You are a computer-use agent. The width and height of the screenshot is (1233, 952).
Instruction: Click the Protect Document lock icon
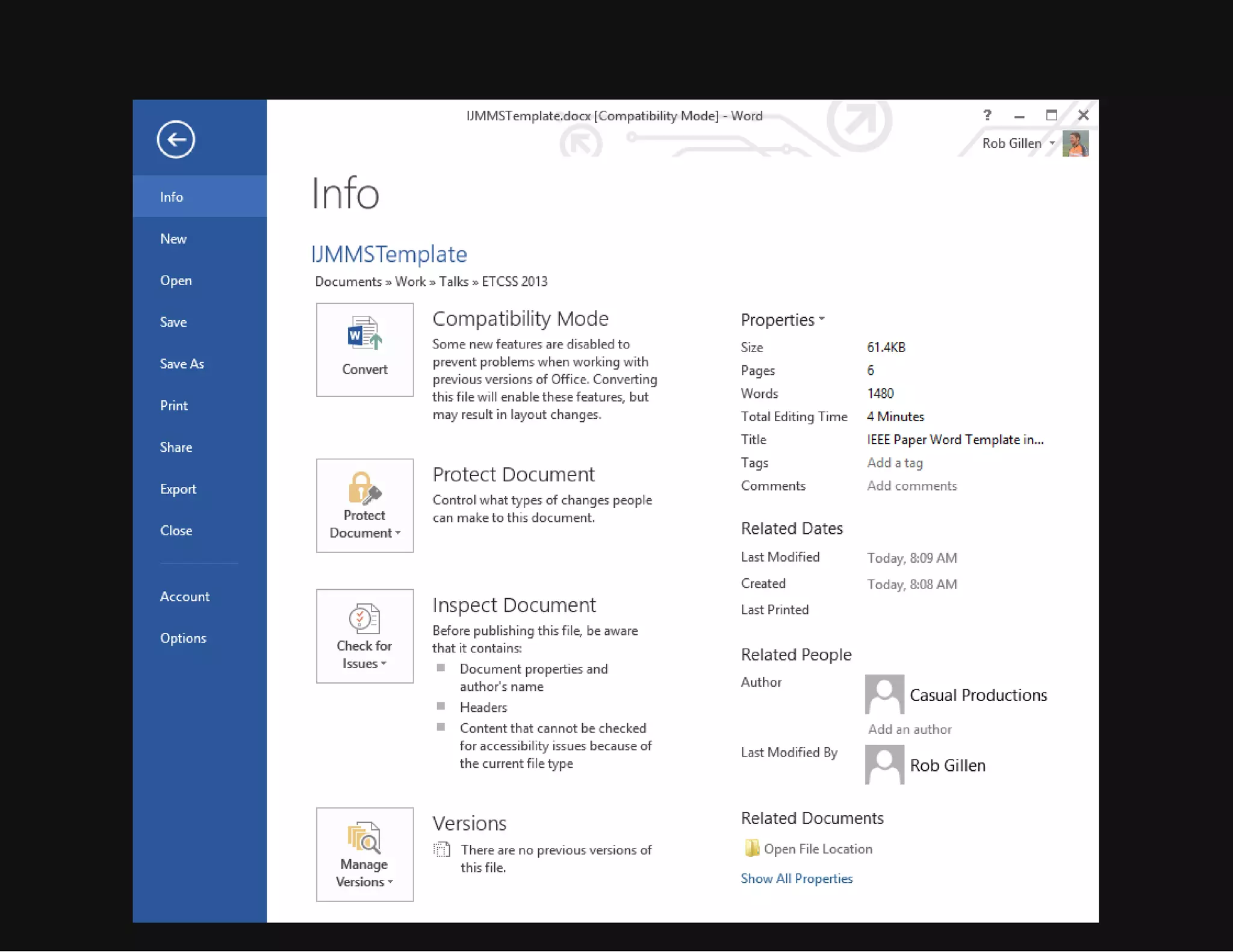coord(364,488)
